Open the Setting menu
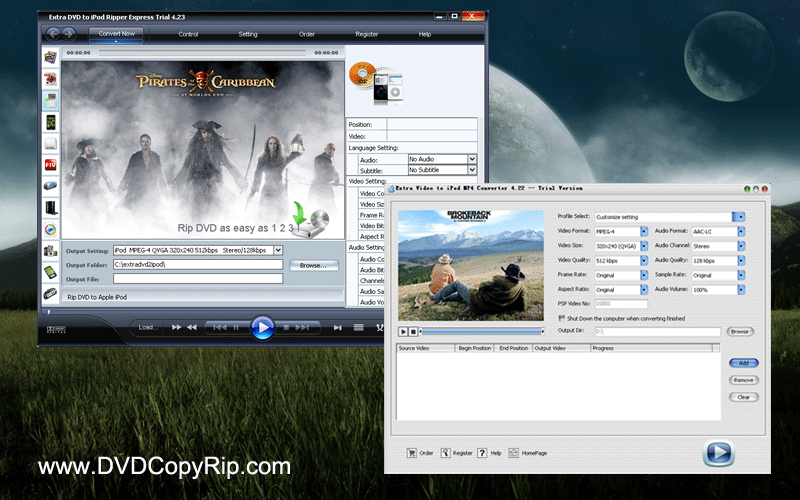Image resolution: width=800 pixels, height=500 pixels. pyautogui.click(x=248, y=34)
